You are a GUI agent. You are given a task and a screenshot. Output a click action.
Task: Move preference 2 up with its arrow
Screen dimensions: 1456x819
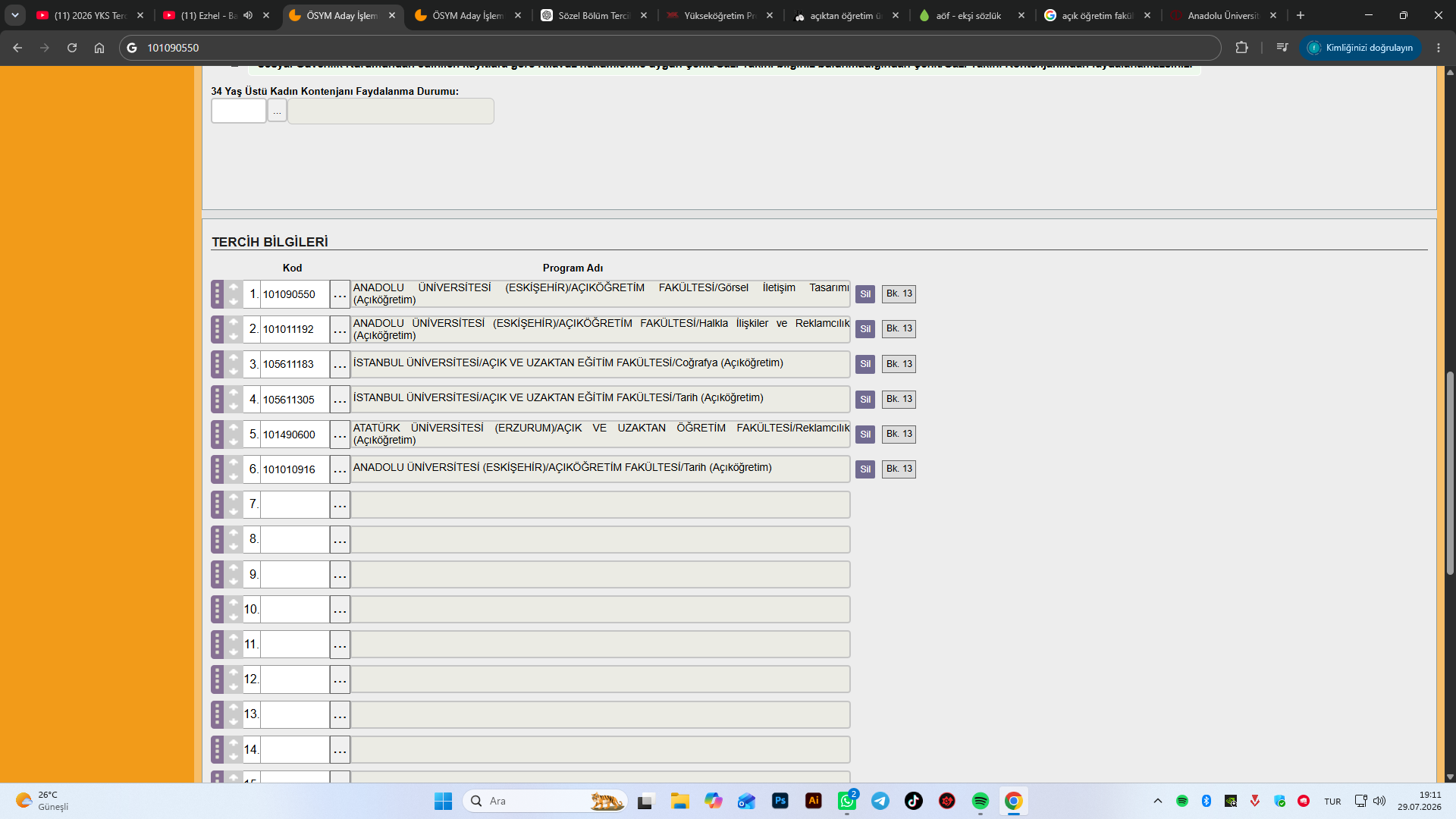[234, 322]
